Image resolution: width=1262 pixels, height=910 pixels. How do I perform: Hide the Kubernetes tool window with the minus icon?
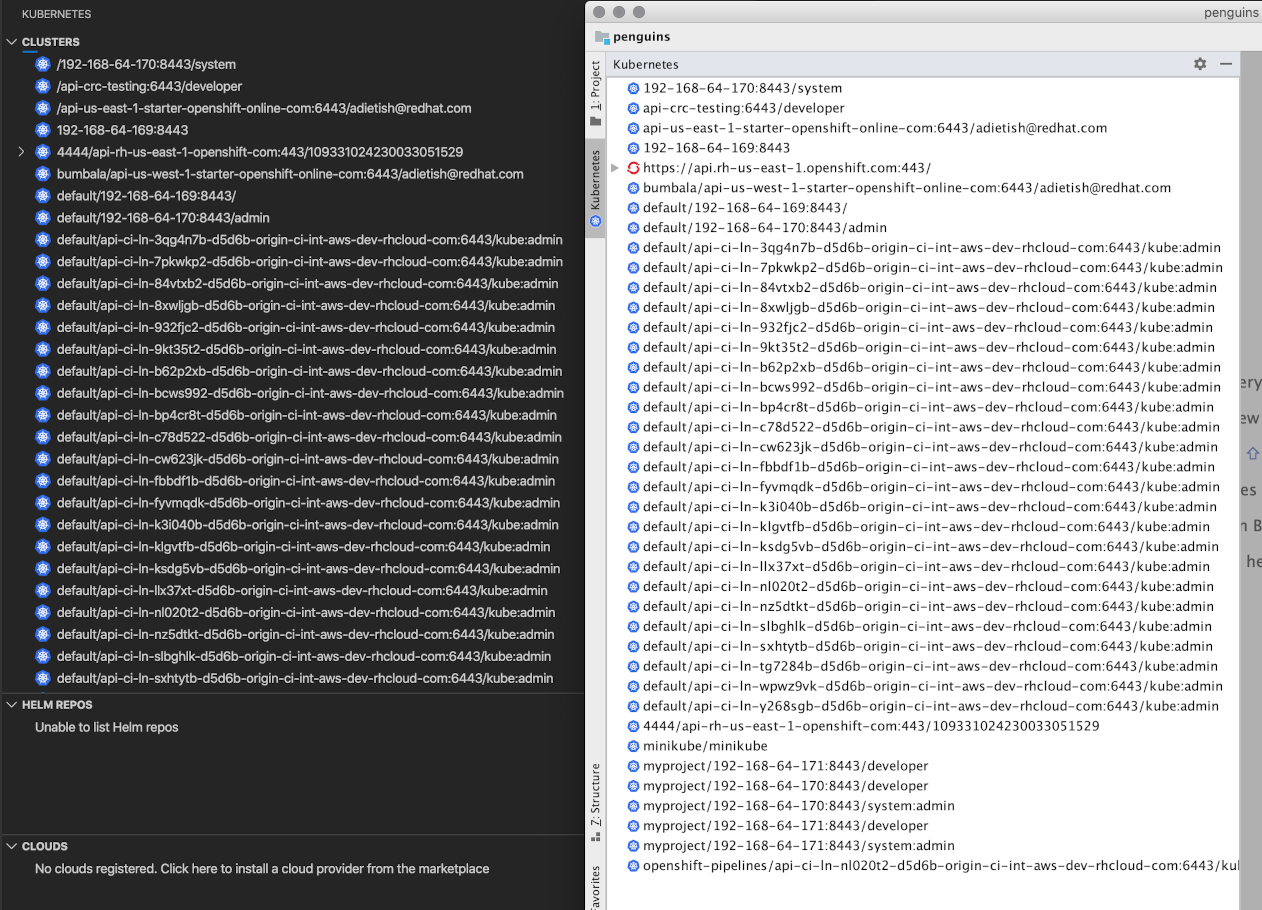(x=1226, y=64)
